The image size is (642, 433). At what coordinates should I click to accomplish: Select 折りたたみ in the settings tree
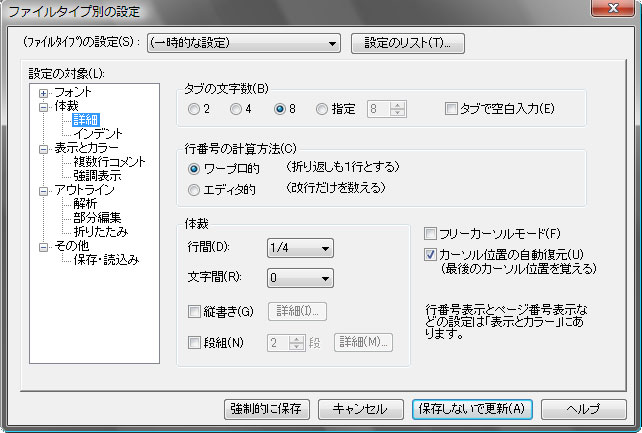[x=101, y=231]
